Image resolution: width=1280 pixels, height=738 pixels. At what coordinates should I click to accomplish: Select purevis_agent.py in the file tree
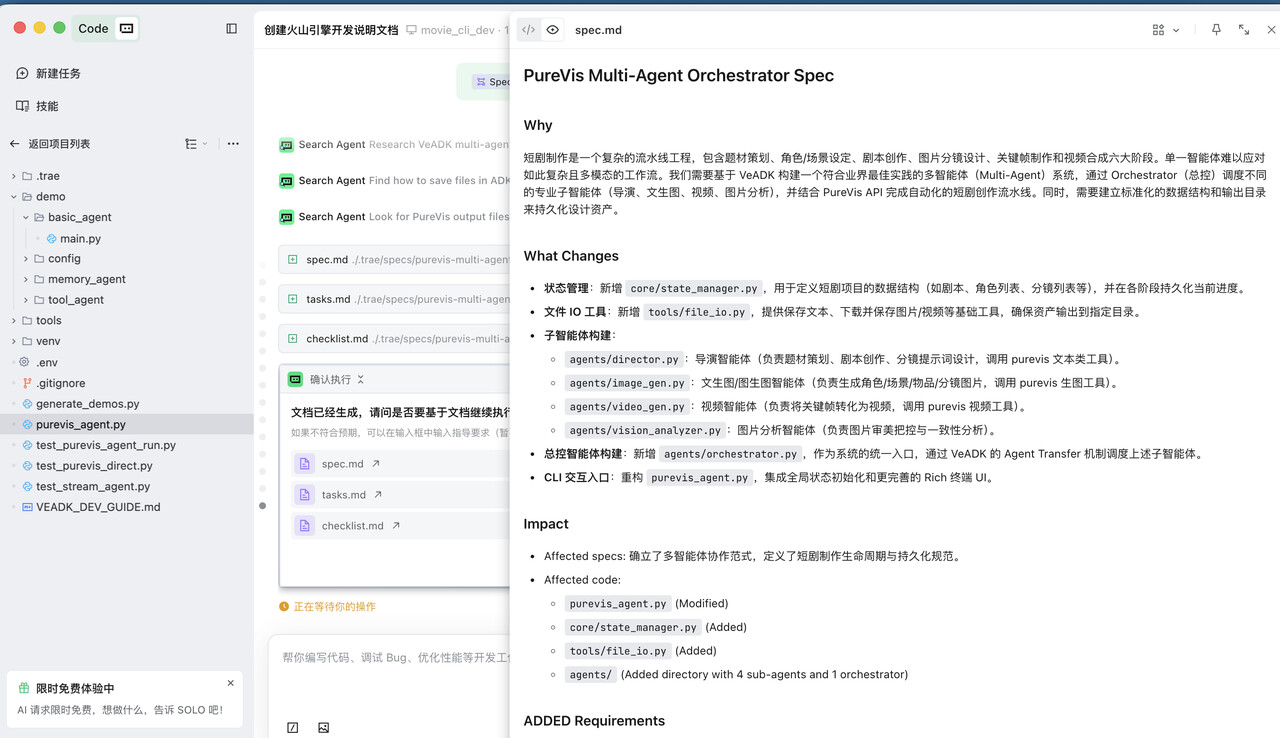click(80, 424)
